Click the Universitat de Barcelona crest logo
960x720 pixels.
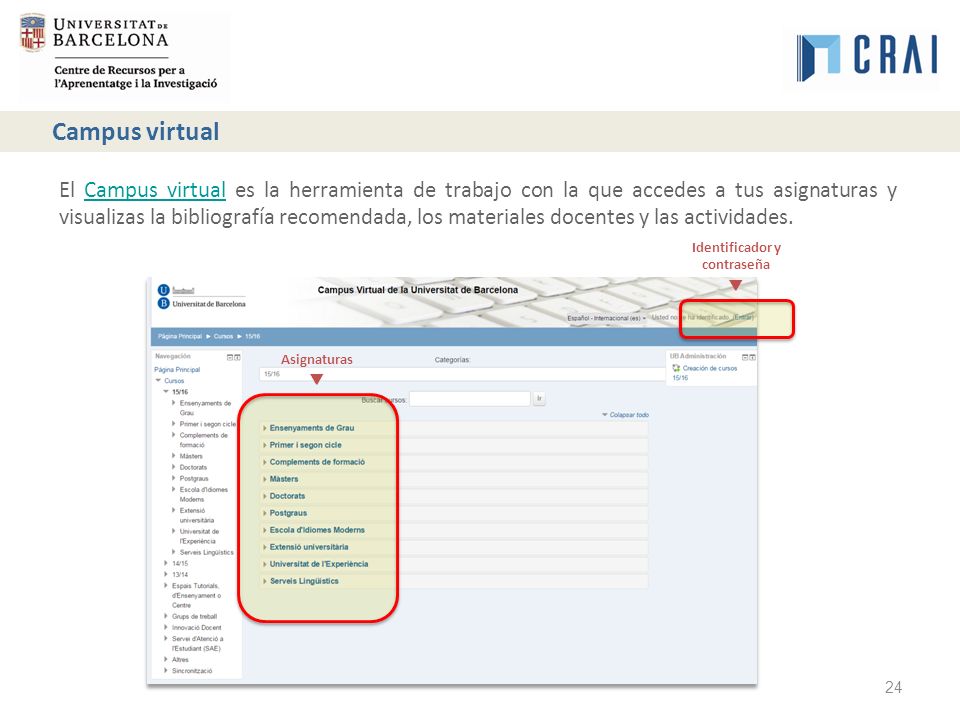pos(32,32)
